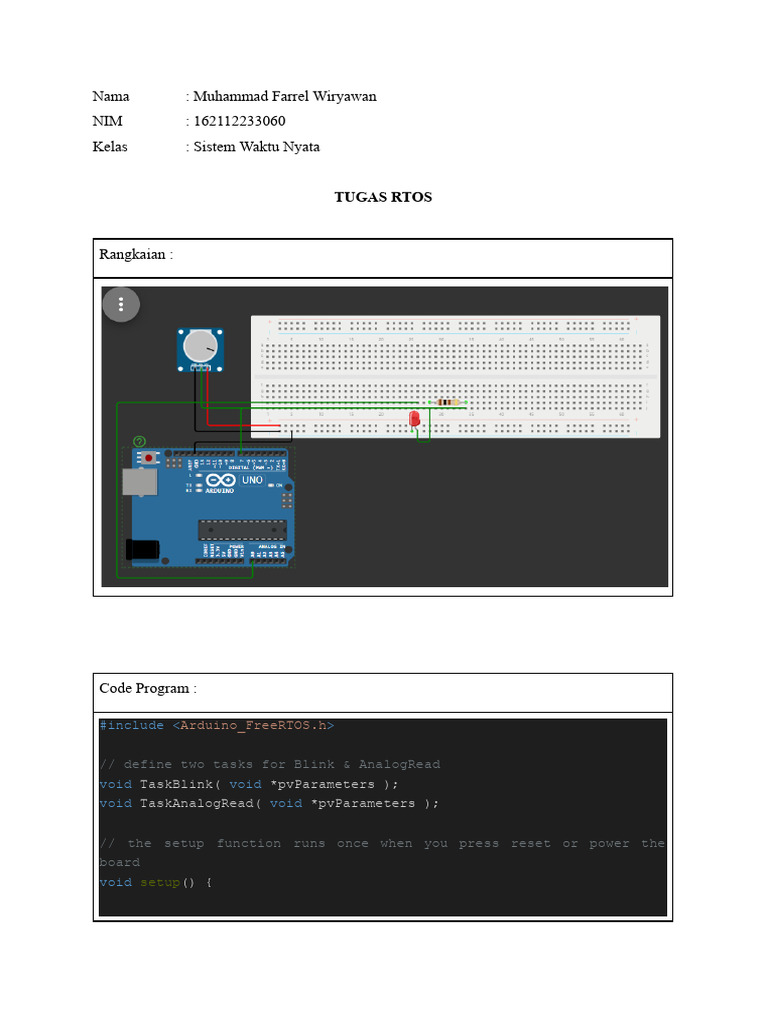Select the red LED on breadboard
This screenshot has height=1024, width=768.
pyautogui.click(x=414, y=419)
